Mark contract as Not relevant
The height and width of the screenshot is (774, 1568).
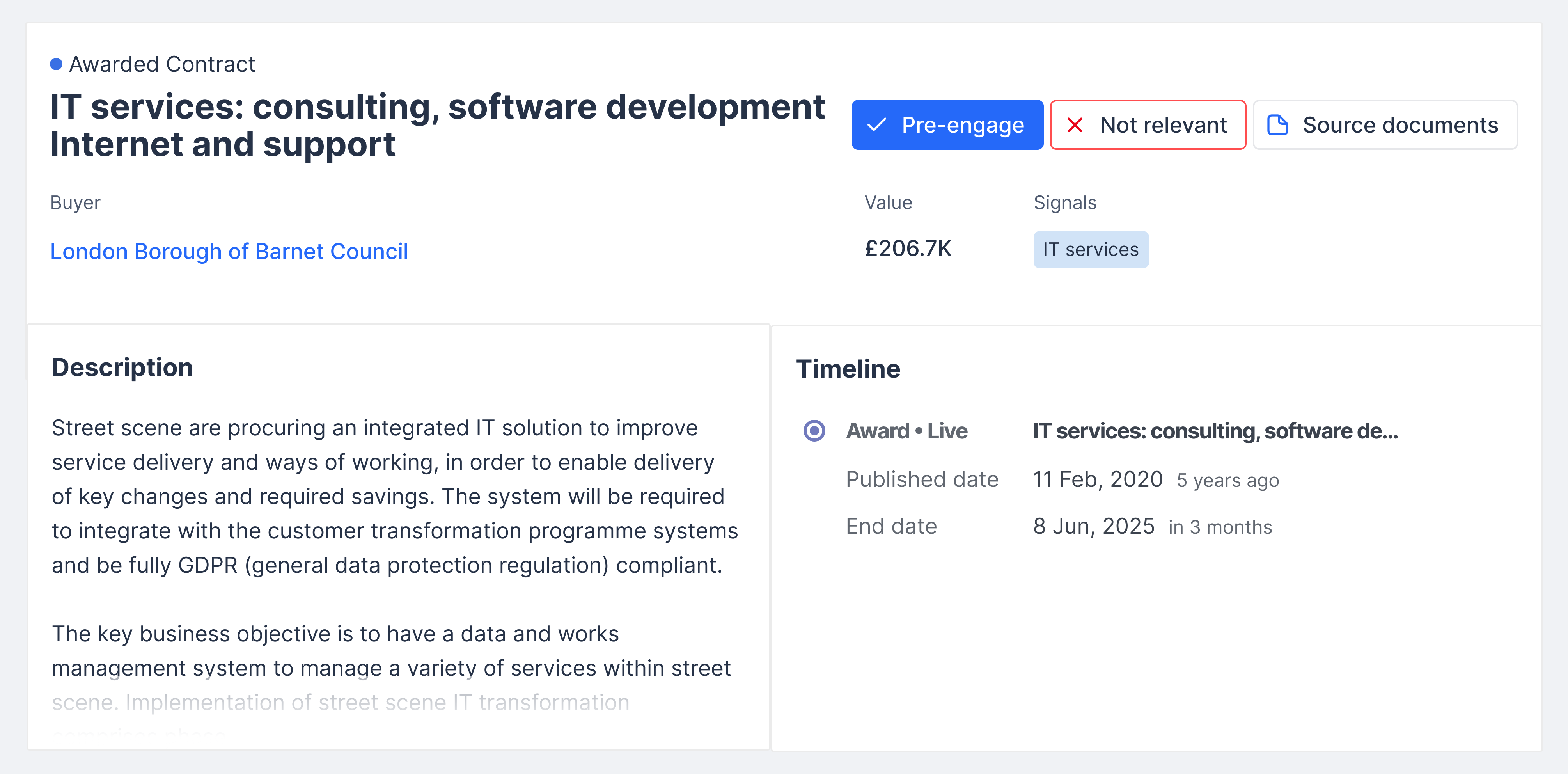pos(1148,125)
